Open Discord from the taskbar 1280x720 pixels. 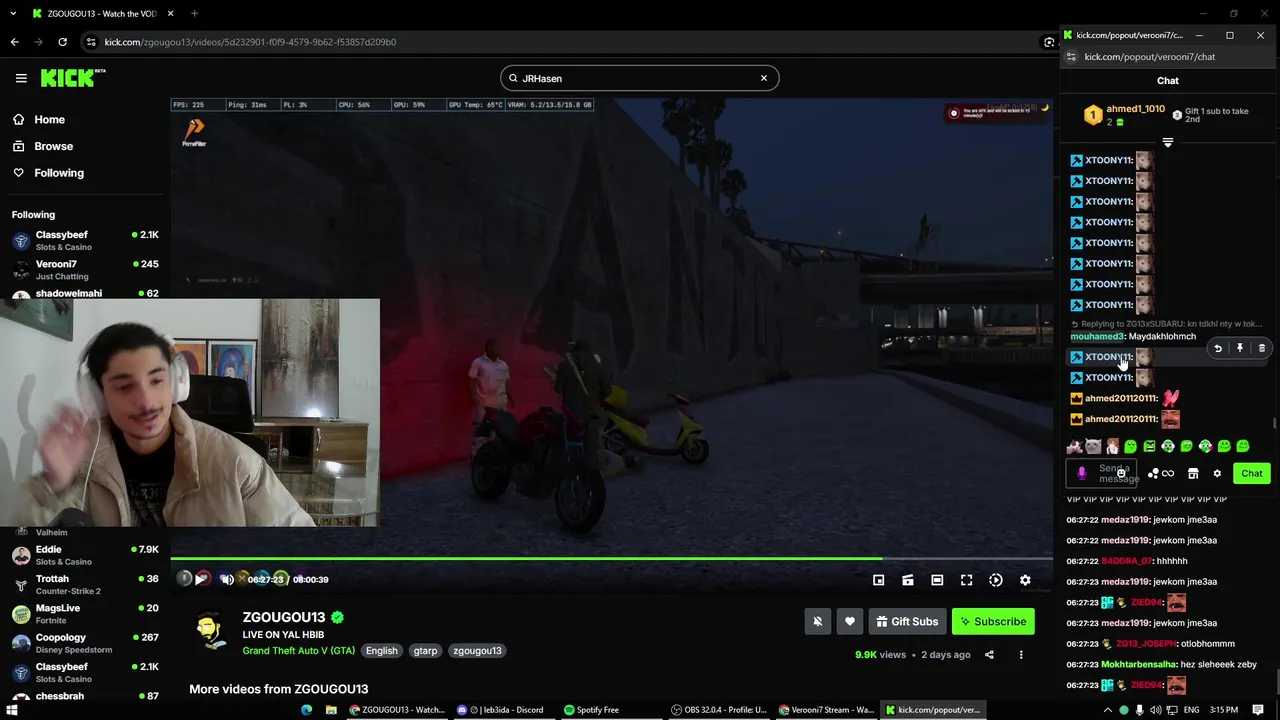[x=500, y=710]
